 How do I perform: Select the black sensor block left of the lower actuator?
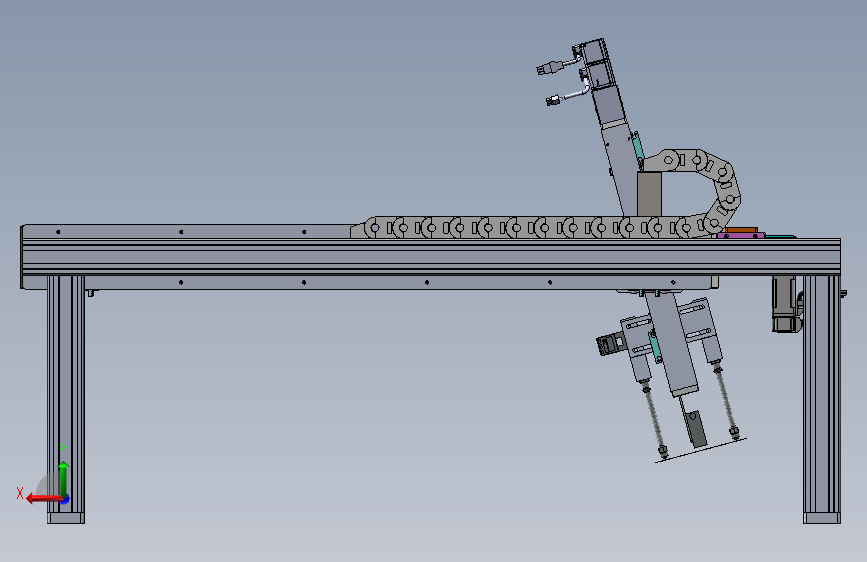pos(608,345)
